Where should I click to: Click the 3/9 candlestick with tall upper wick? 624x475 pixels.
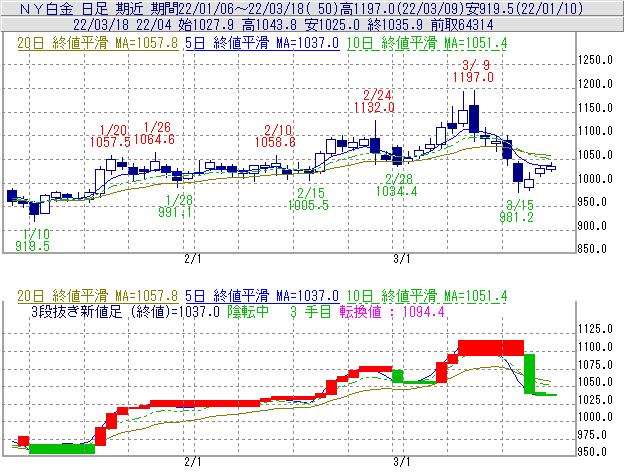point(474,116)
